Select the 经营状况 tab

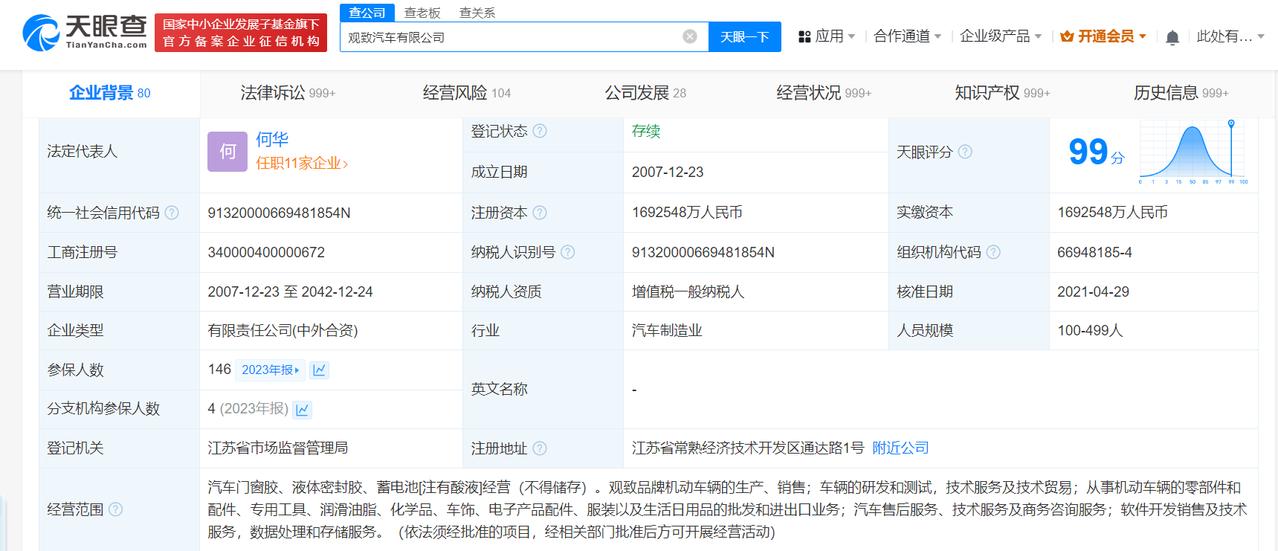pos(824,93)
